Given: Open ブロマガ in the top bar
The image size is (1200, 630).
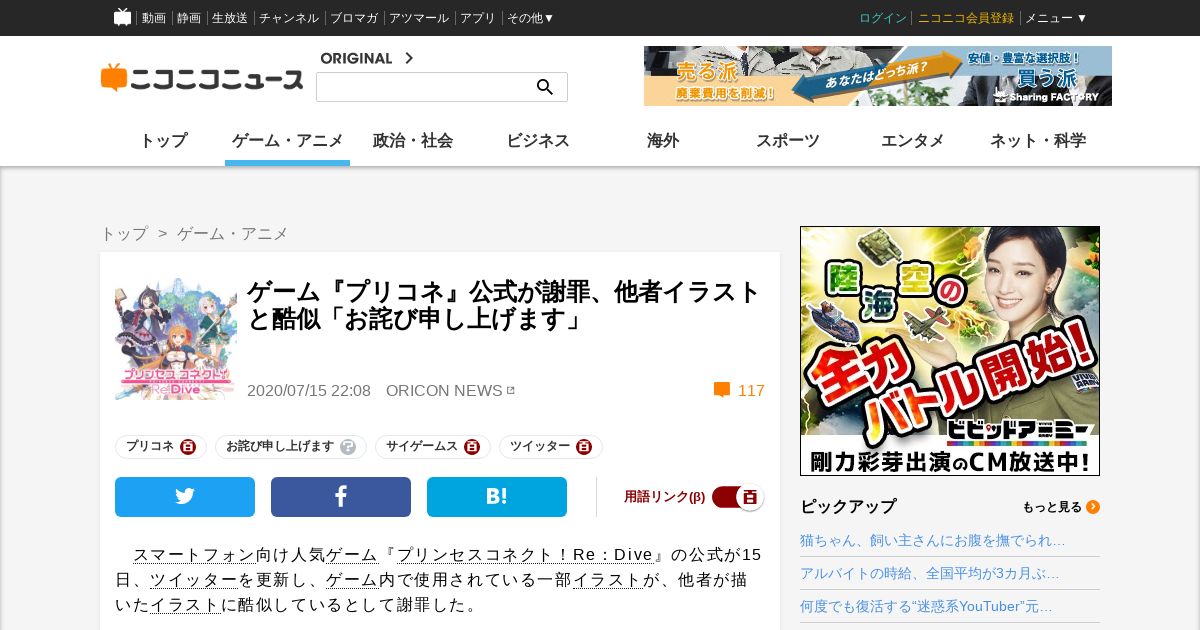Looking at the screenshot, I should pyautogui.click(x=354, y=18).
